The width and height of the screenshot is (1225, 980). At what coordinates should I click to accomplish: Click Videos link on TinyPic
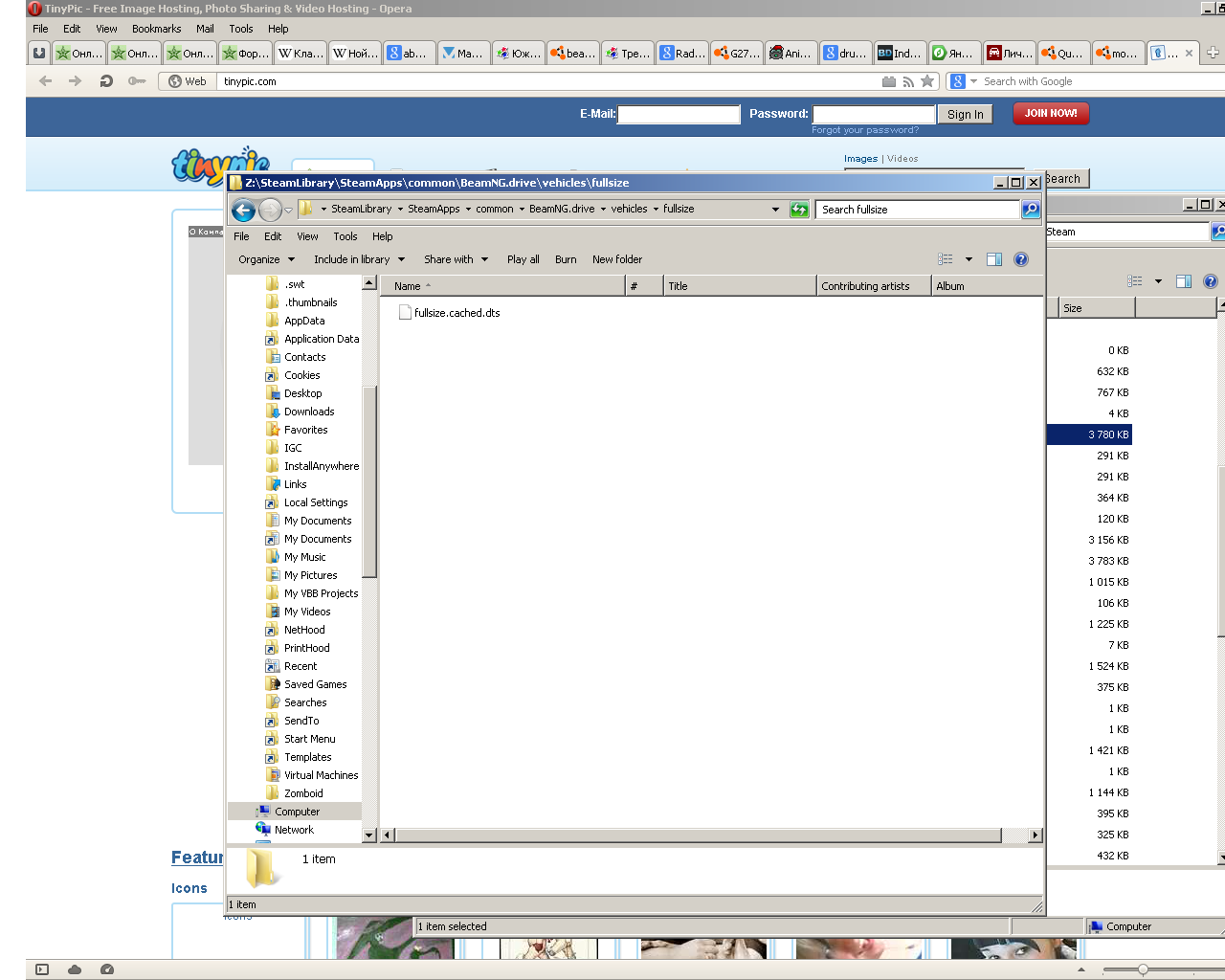tap(902, 159)
